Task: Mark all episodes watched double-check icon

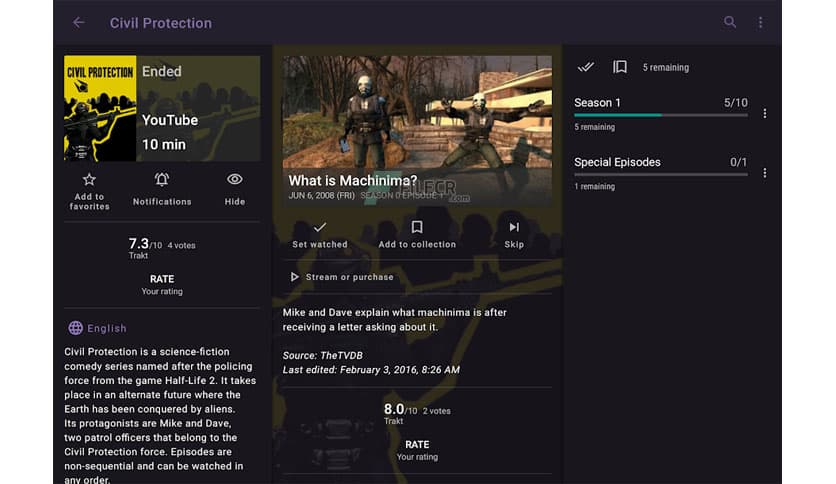Action: tap(587, 67)
